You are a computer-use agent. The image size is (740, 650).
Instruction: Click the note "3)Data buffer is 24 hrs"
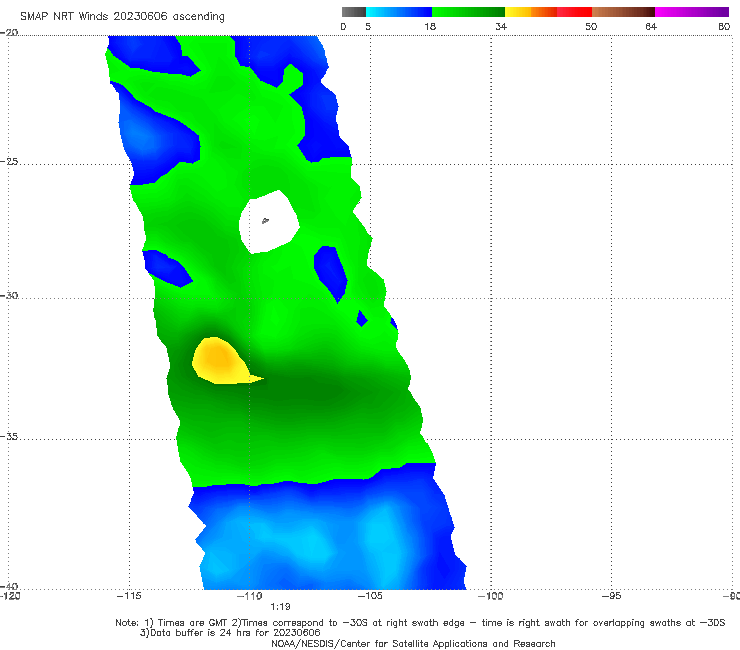pyautogui.click(x=230, y=633)
